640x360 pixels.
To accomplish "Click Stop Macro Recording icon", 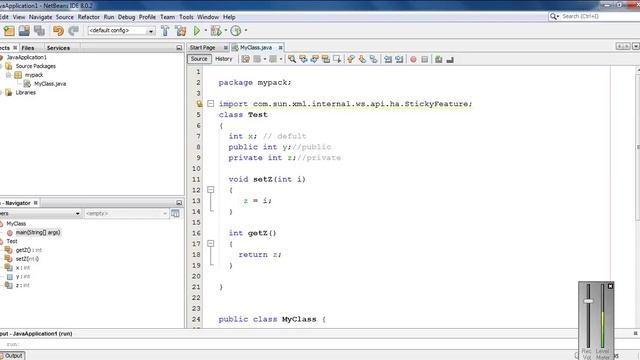I will 424,59.
